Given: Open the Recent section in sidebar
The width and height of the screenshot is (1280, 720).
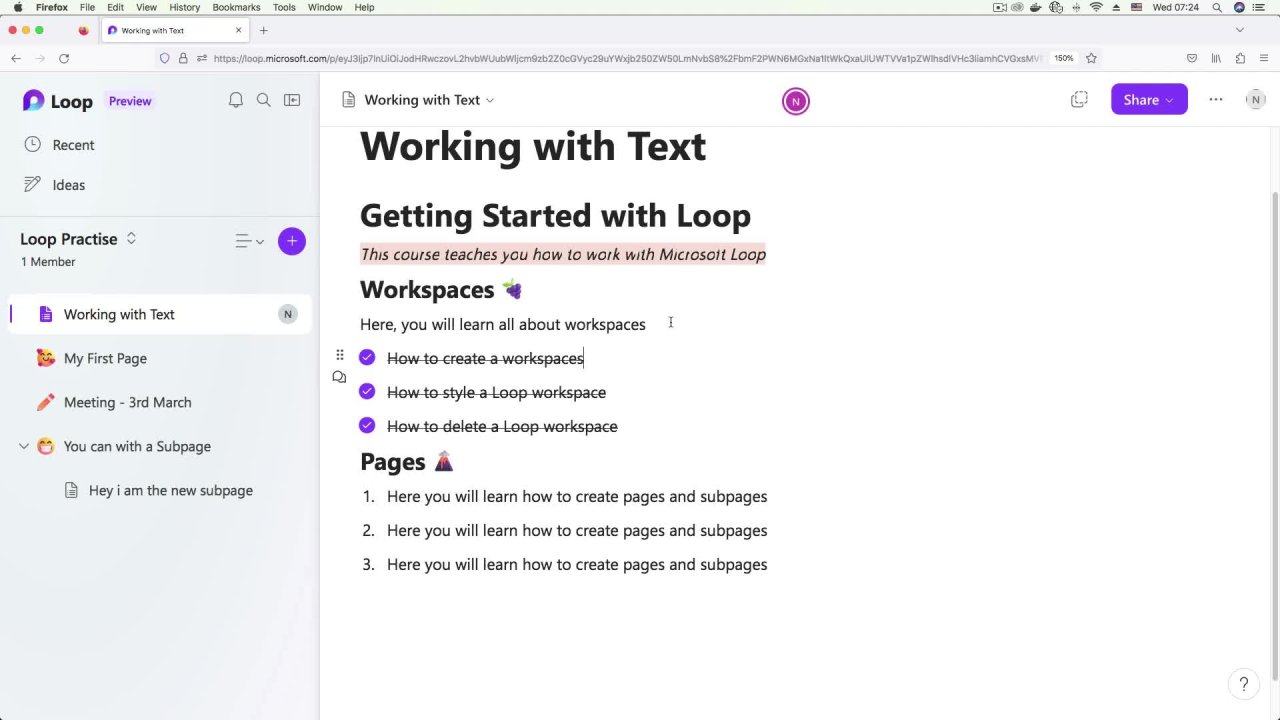Looking at the screenshot, I should tap(73, 145).
